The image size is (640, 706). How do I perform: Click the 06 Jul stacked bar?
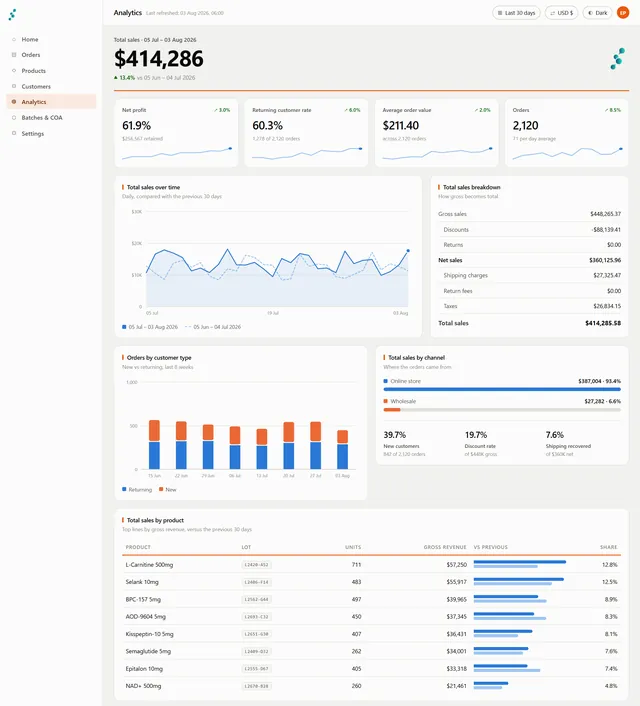pos(235,448)
